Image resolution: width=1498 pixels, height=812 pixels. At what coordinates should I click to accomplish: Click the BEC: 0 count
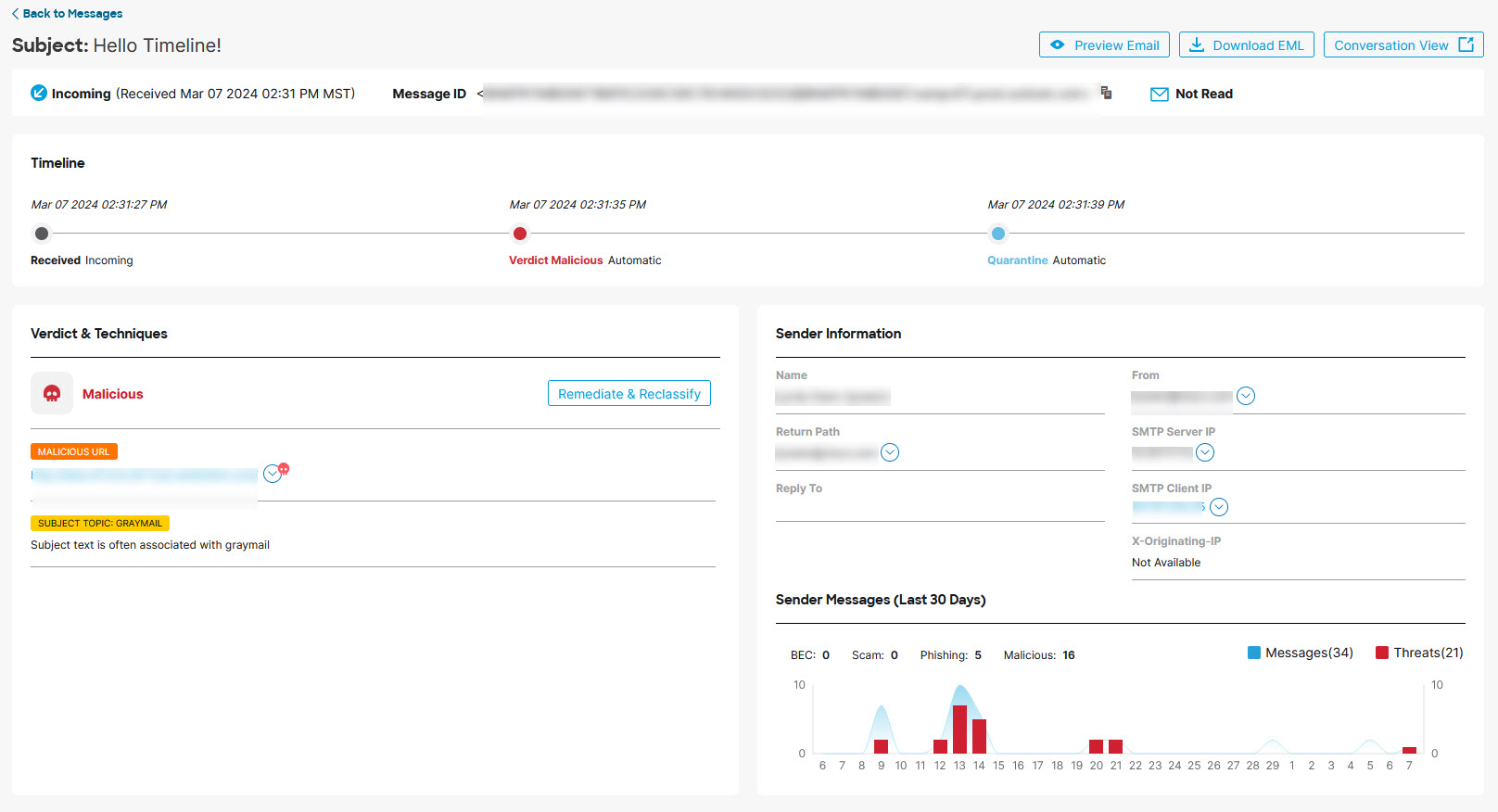click(809, 654)
